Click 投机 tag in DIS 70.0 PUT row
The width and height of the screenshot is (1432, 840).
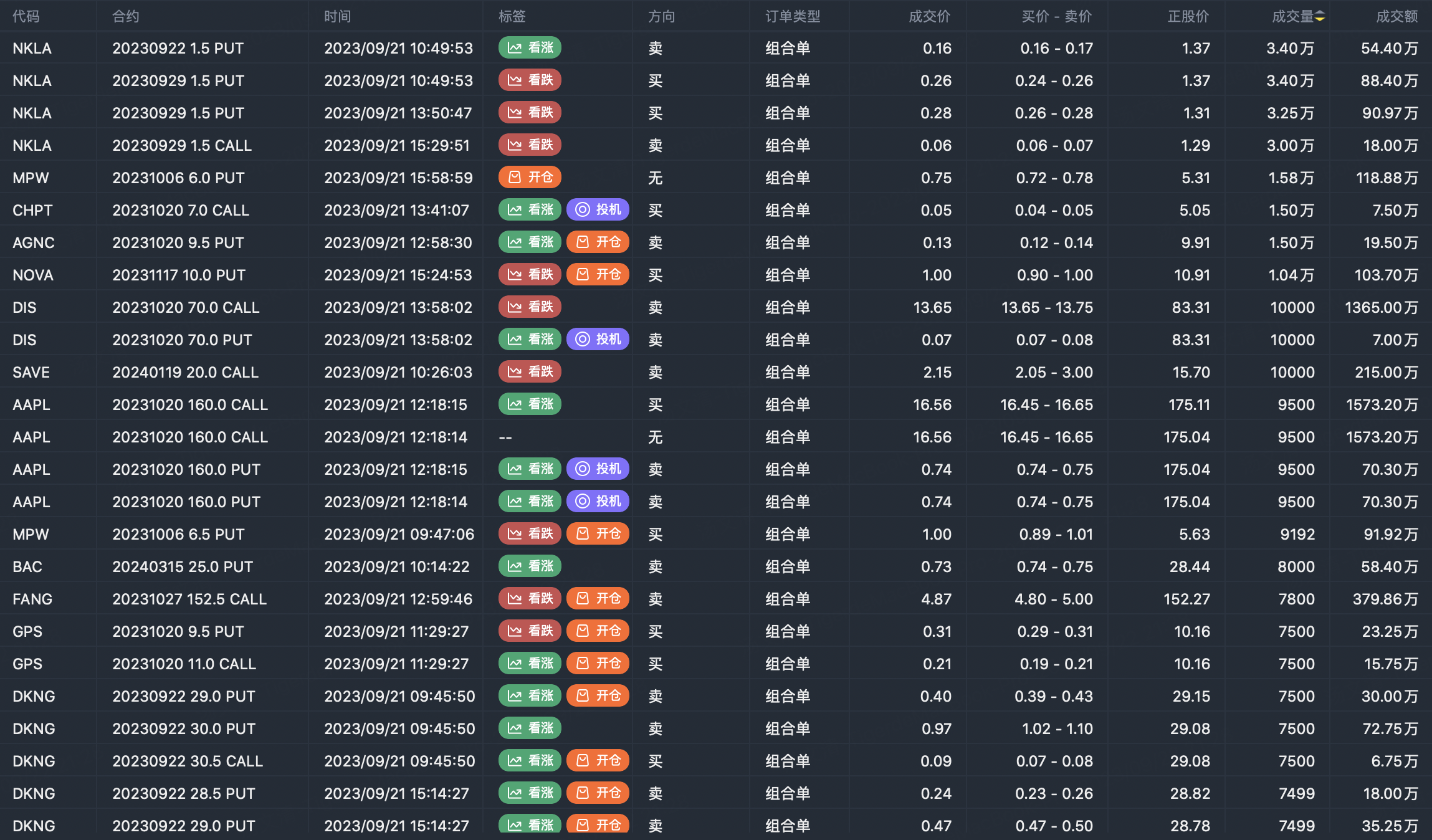pyautogui.click(x=598, y=339)
